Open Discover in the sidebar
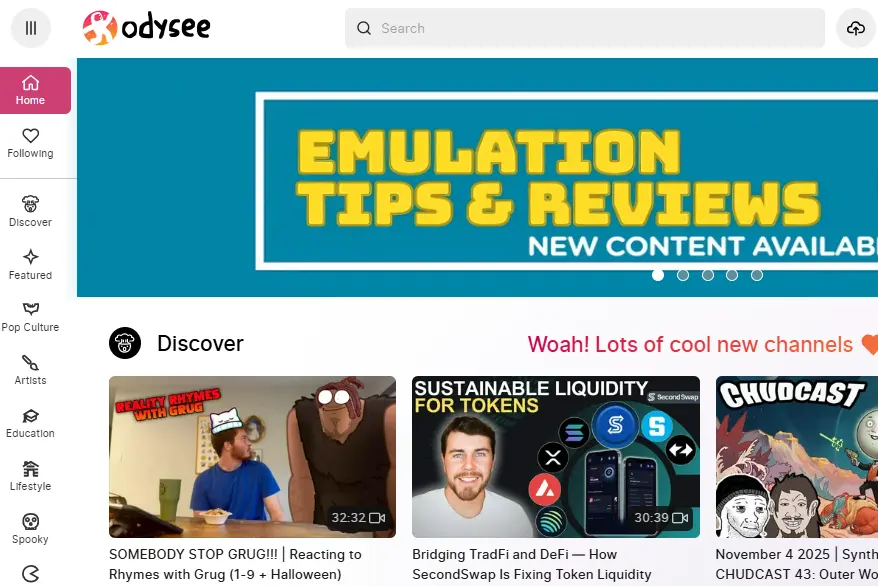Viewport: 878px width, 586px height. tap(30, 212)
